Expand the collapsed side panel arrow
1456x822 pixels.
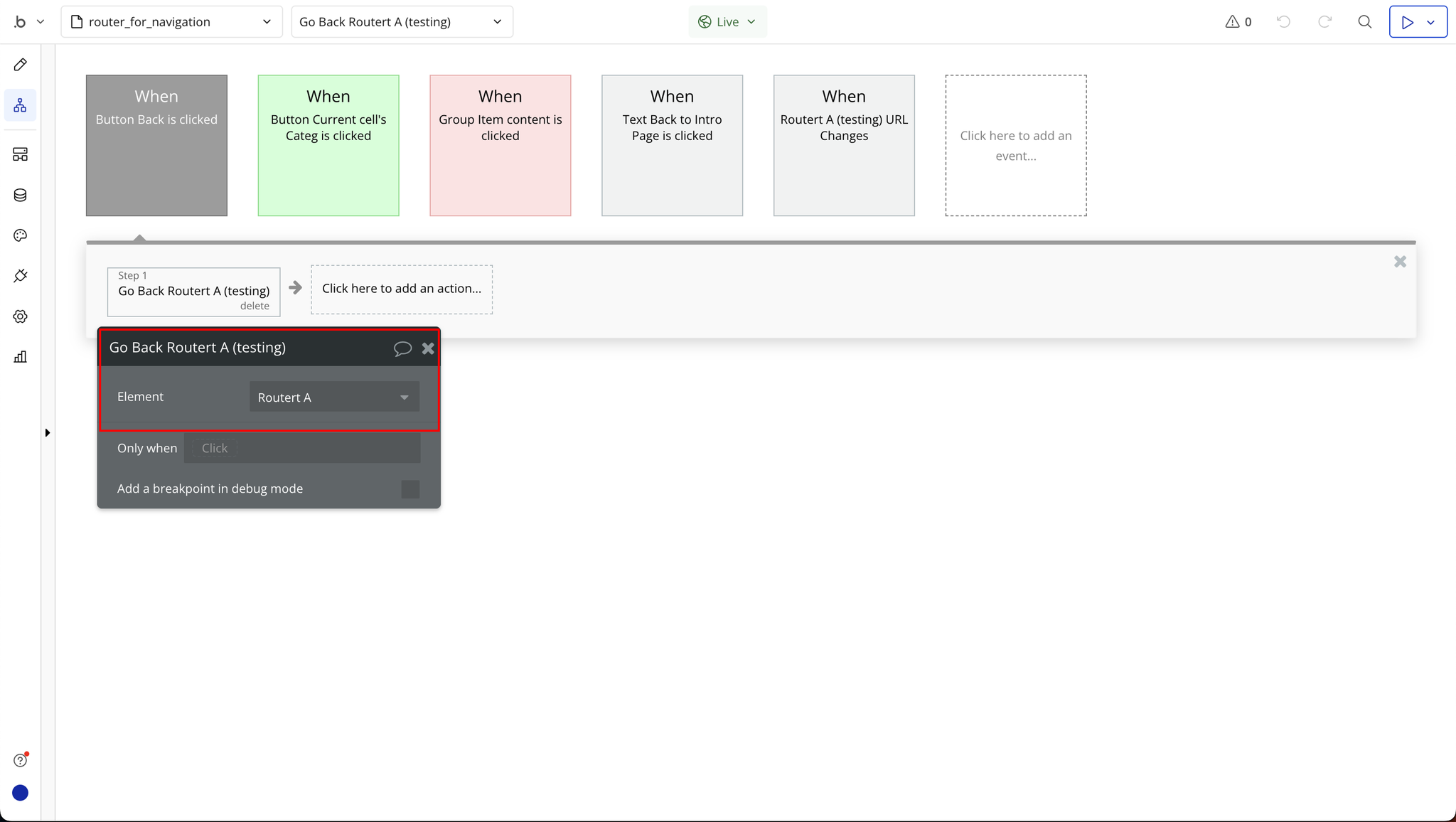pos(48,433)
